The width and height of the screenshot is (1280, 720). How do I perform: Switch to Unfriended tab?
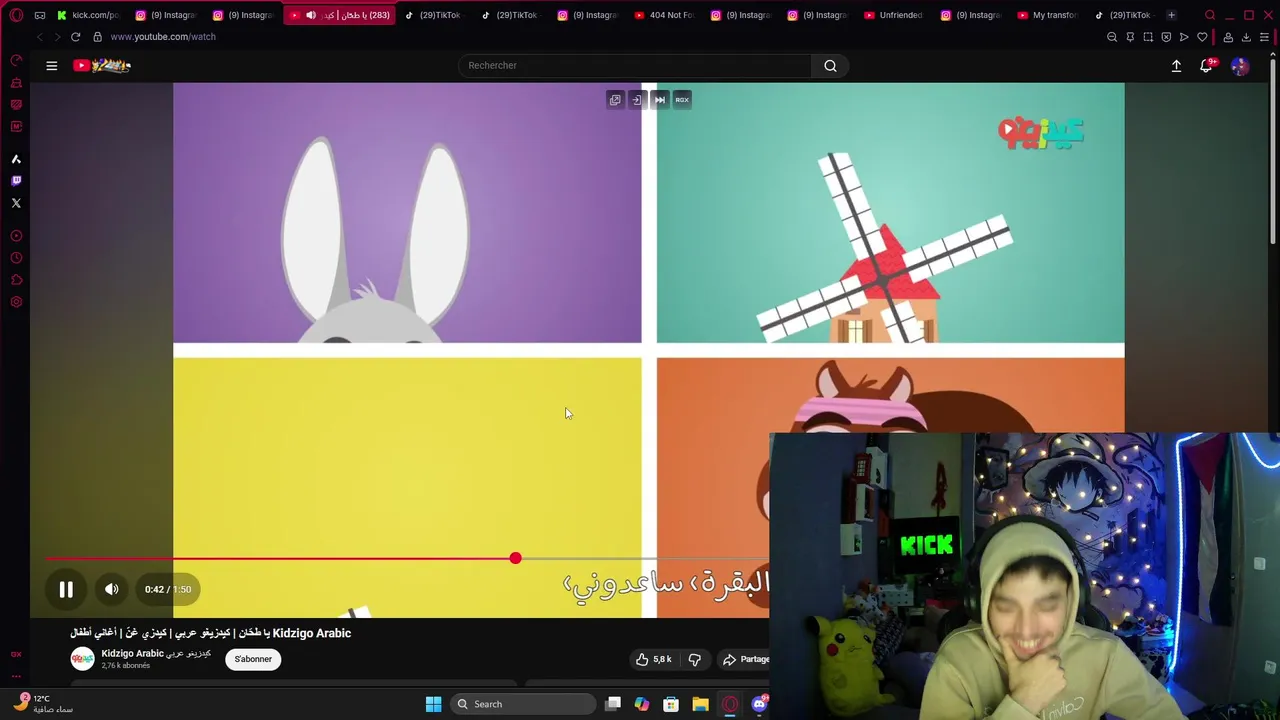tap(894, 15)
